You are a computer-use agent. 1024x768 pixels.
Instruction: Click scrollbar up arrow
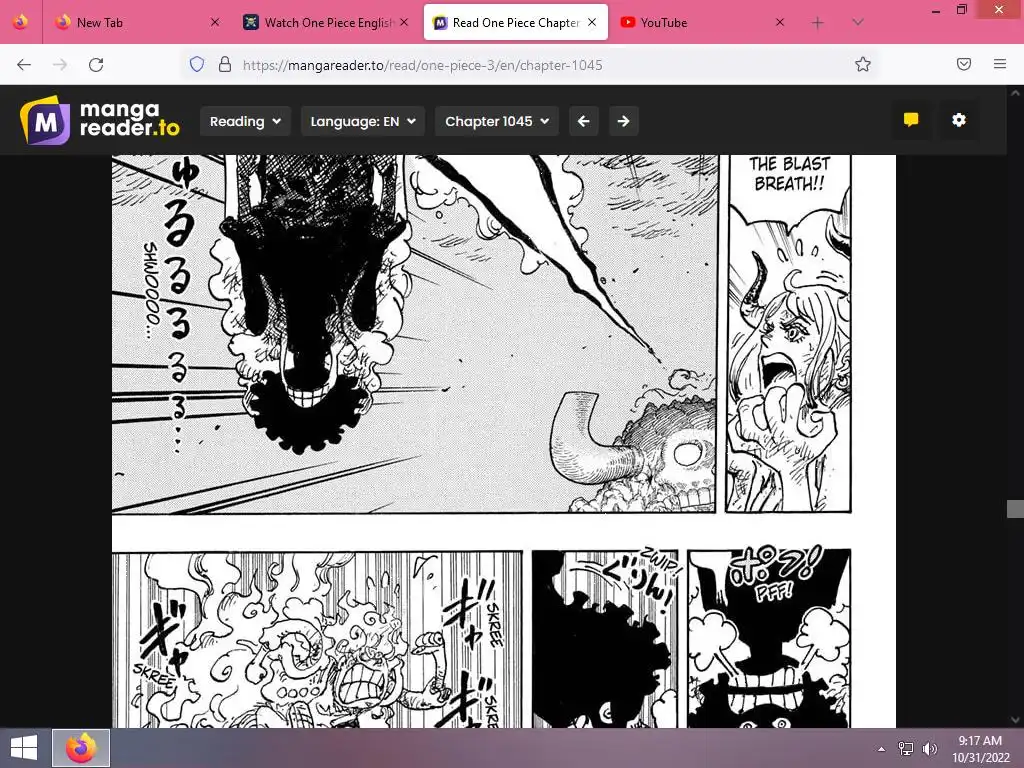tap(1015, 93)
